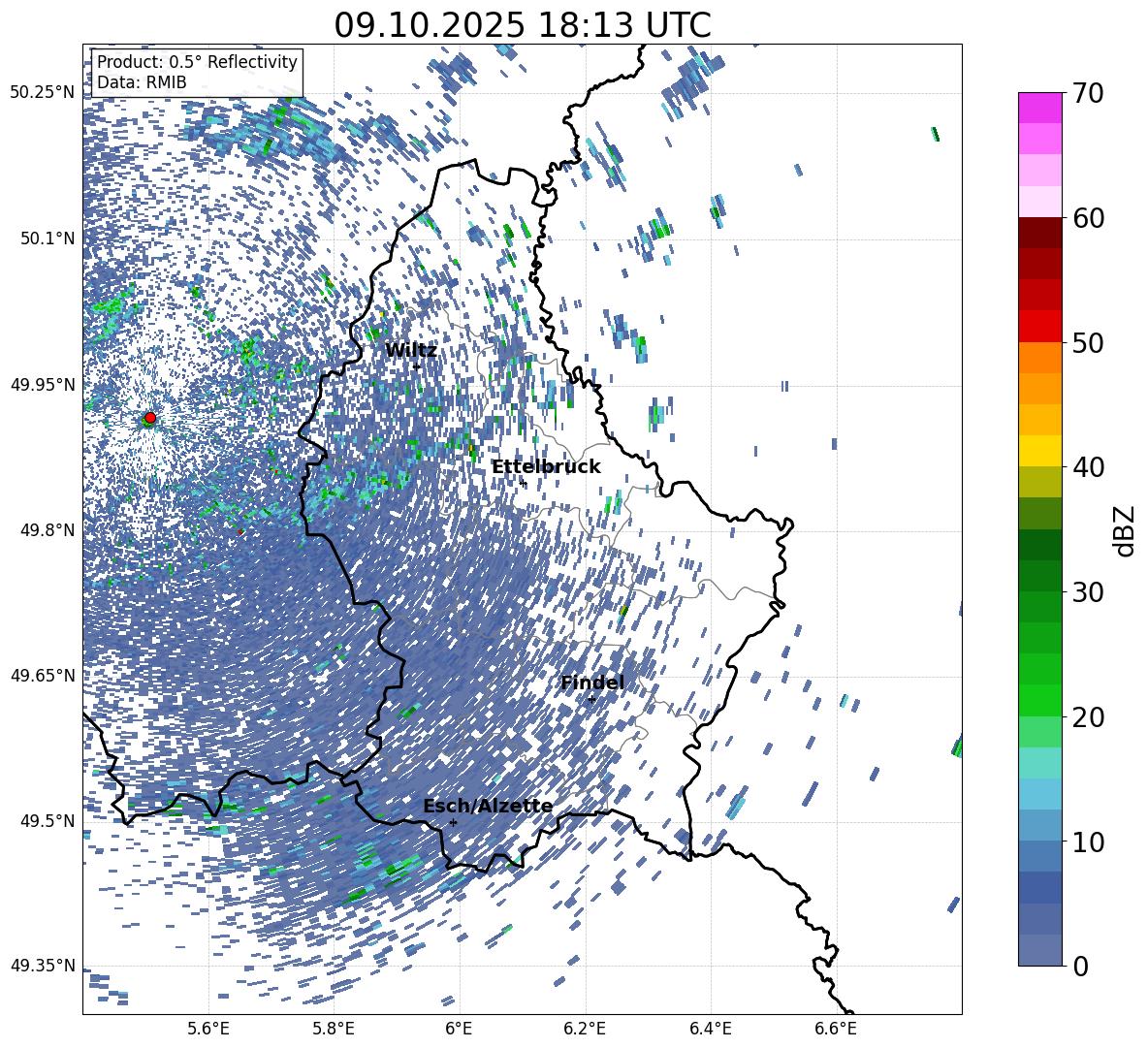Click the Findel city label

592,683
